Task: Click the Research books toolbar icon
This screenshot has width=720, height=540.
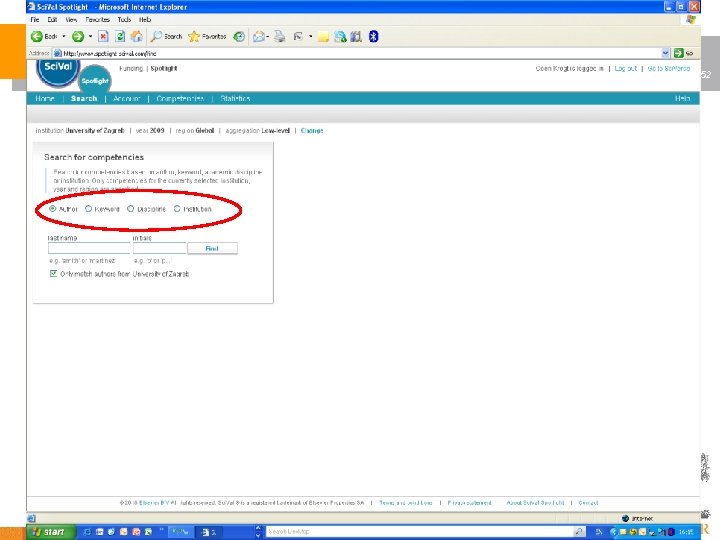Action: pos(356,37)
